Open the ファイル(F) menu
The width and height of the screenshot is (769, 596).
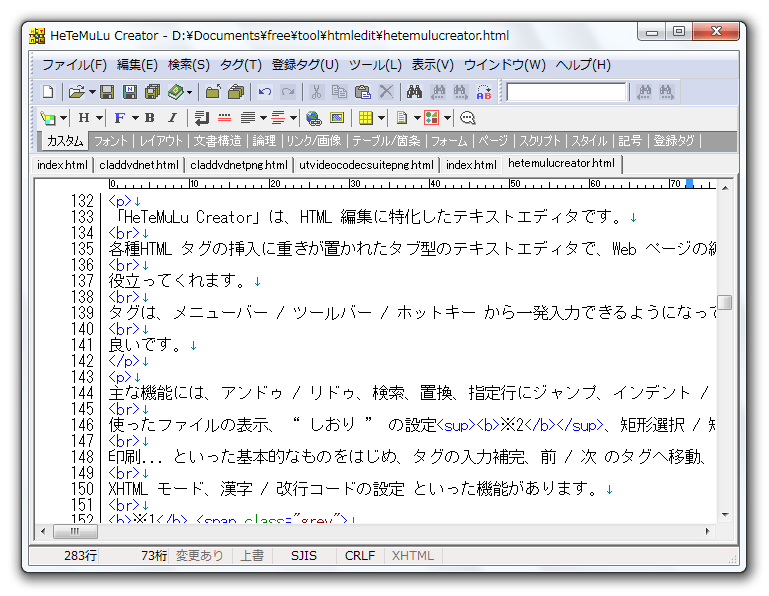[74, 65]
